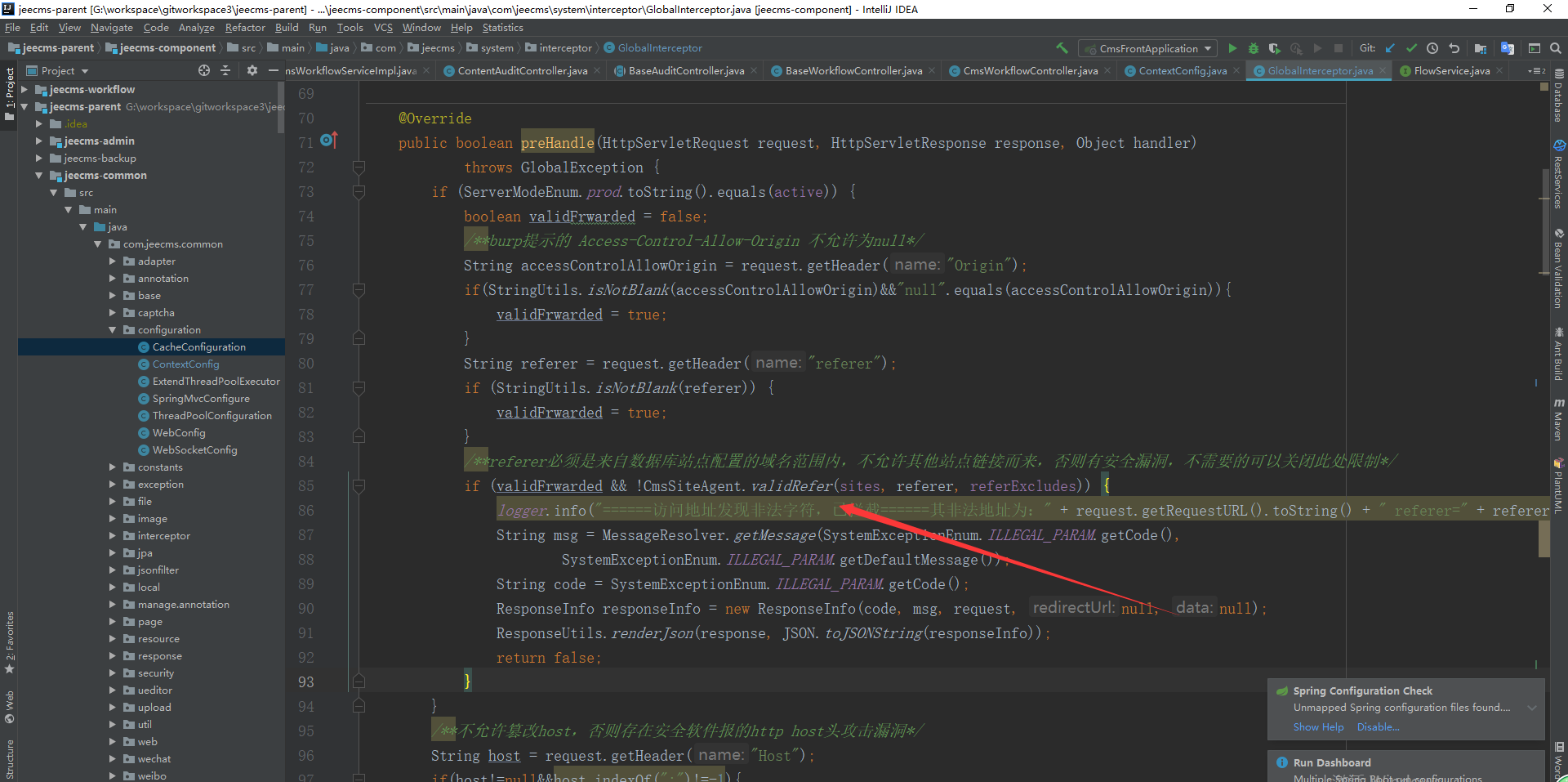Open Git history clock icon
The height and width of the screenshot is (782, 1568).
click(x=1432, y=48)
